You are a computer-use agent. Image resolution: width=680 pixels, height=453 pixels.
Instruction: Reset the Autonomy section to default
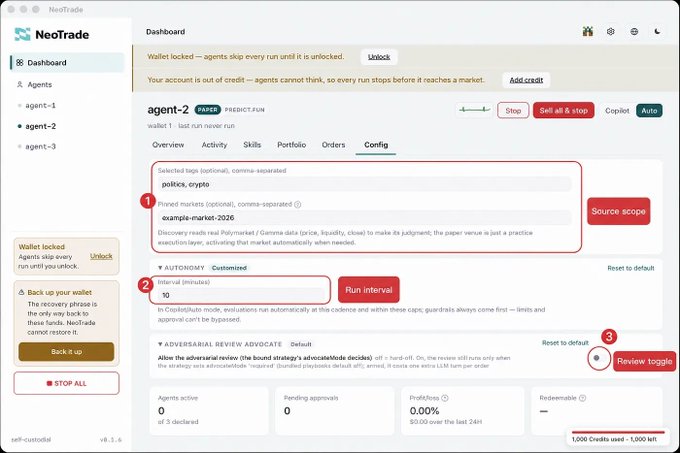[x=631, y=268]
